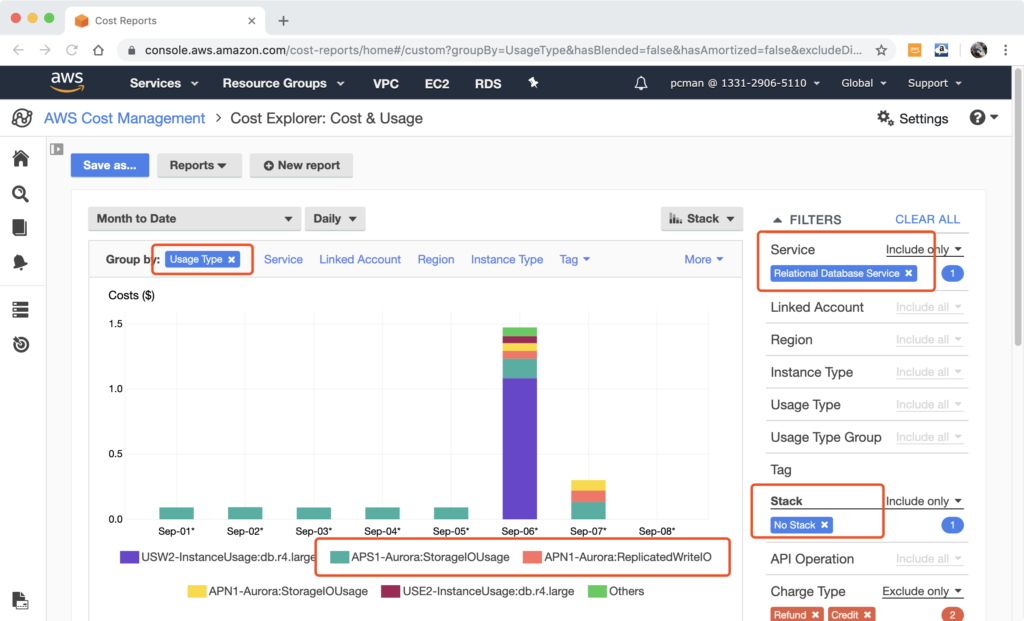Click the browser address bar

pos(503,50)
